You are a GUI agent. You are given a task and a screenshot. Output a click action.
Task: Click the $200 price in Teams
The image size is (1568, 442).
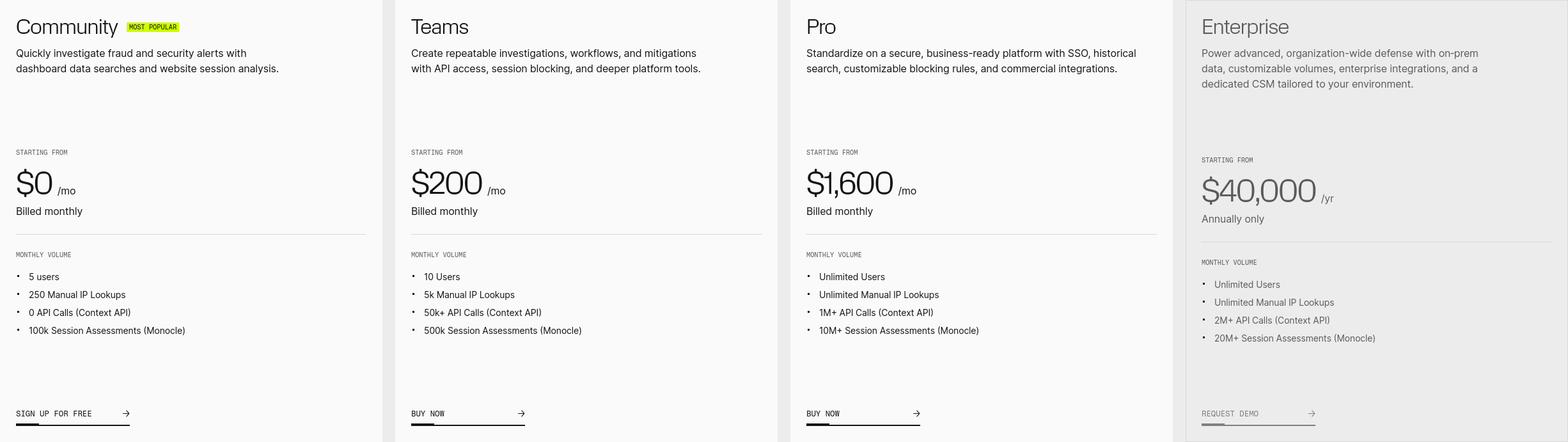click(446, 184)
